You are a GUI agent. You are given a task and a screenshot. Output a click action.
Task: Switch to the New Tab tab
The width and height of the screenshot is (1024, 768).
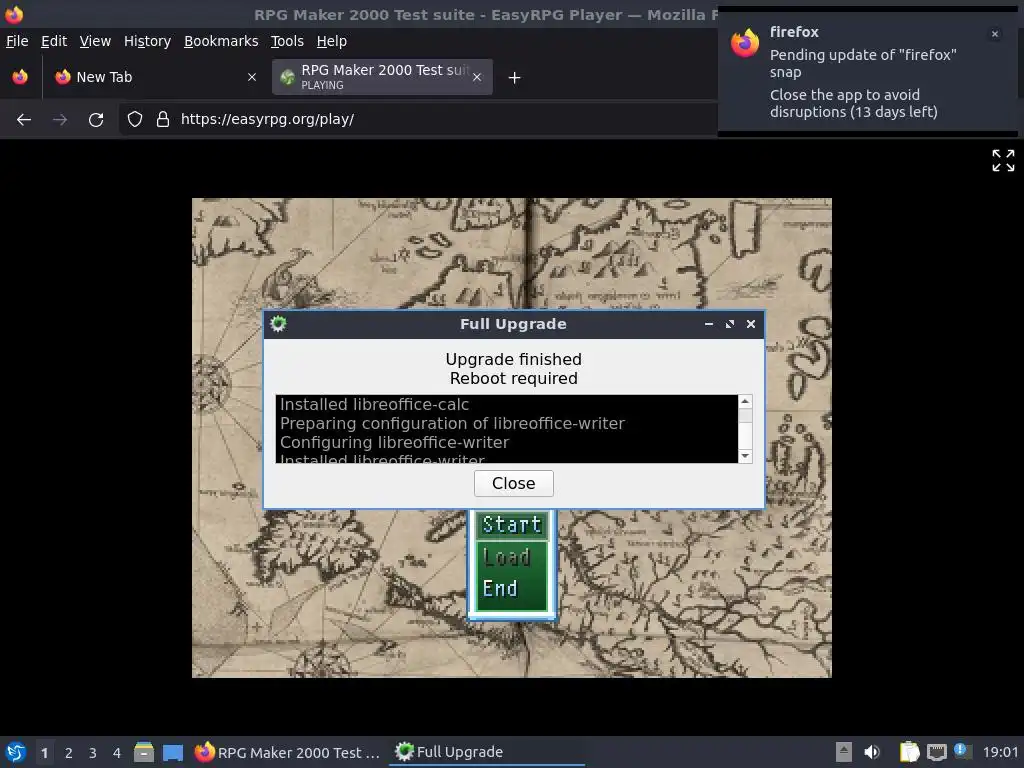tap(154, 77)
